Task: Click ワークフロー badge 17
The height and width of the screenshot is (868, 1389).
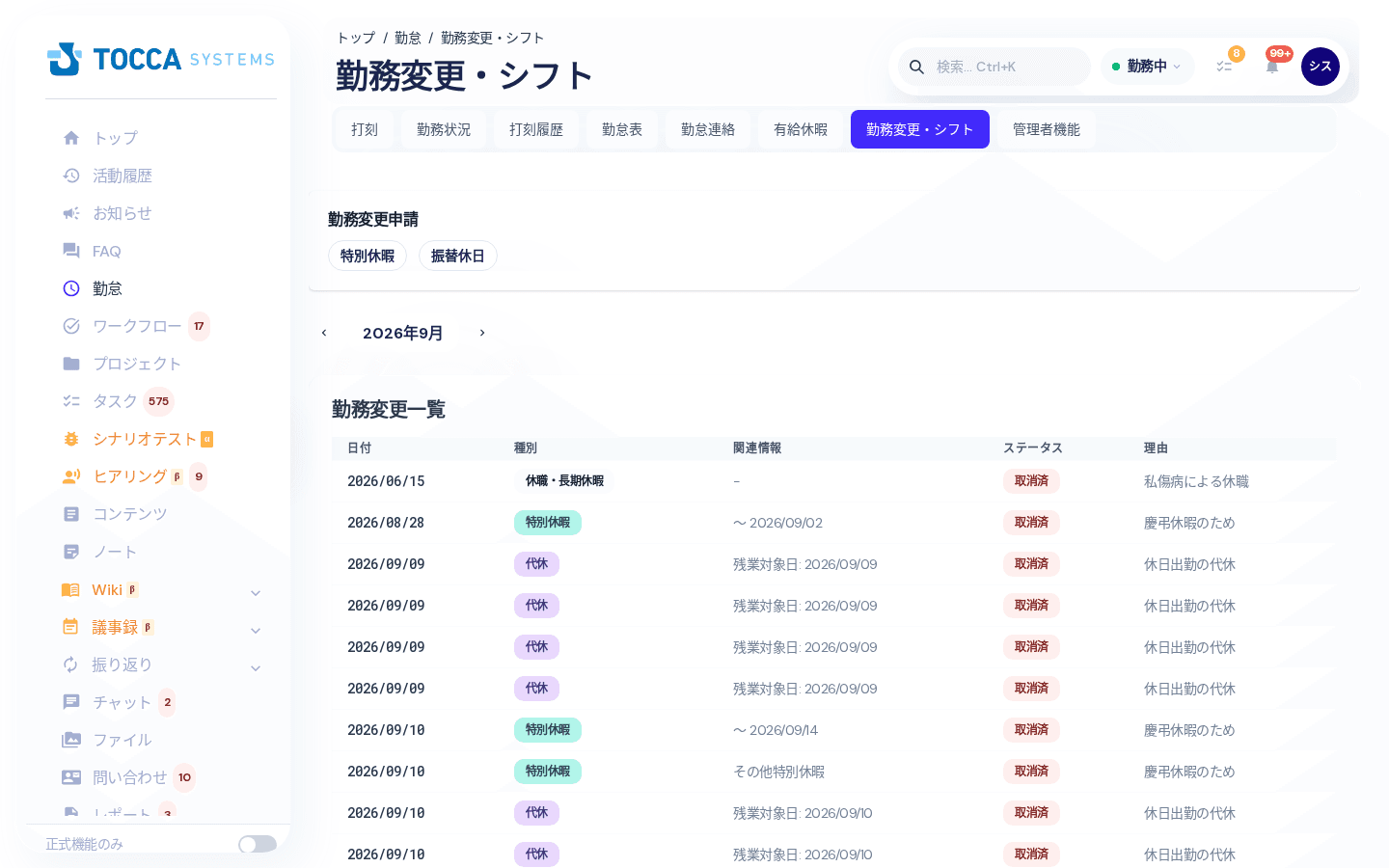Action: [x=199, y=326]
